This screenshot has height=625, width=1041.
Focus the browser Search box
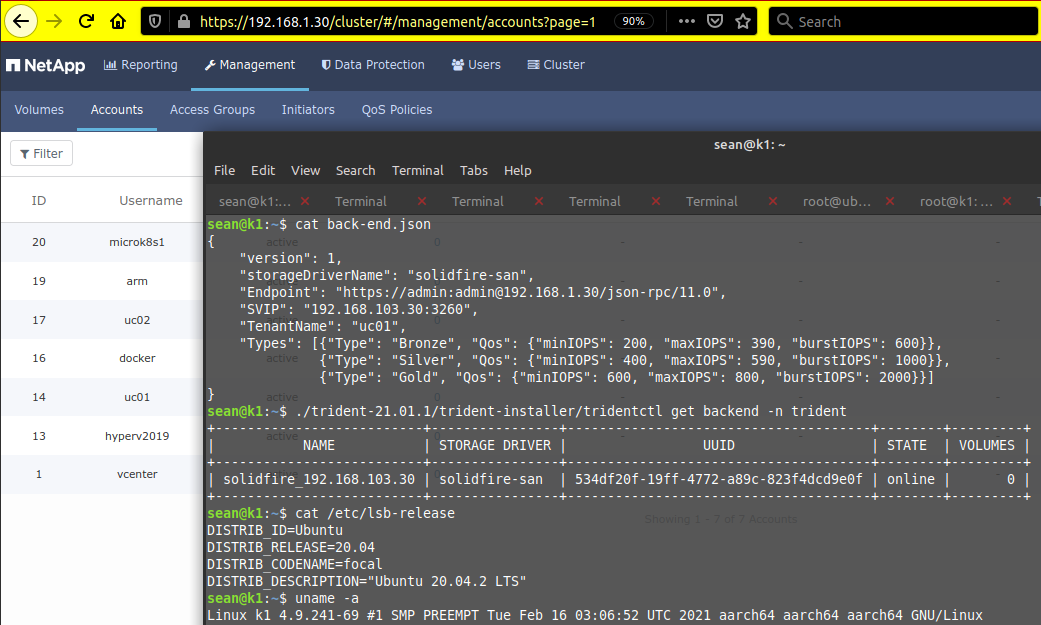903,21
